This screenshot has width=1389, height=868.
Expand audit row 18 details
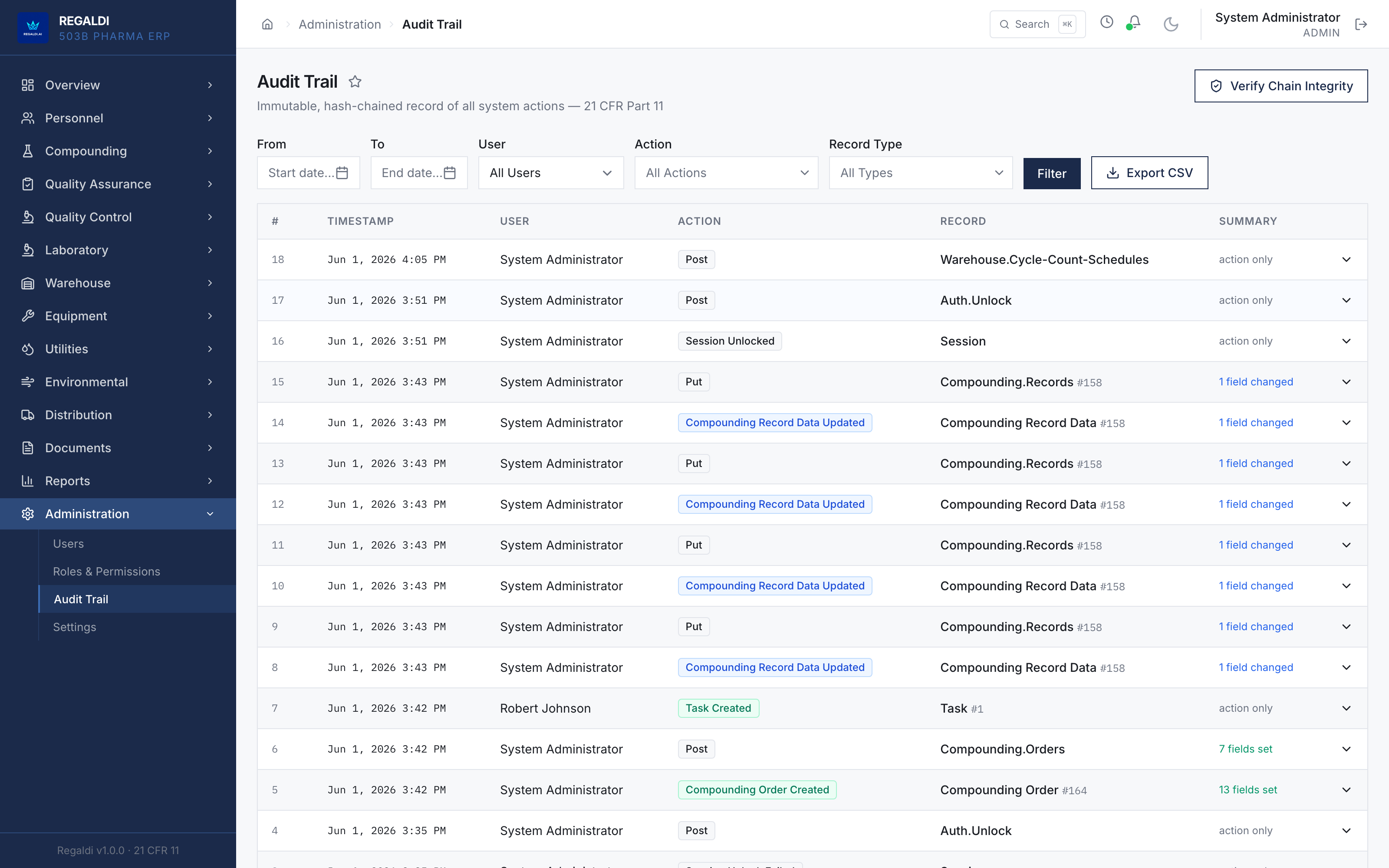[x=1346, y=260]
